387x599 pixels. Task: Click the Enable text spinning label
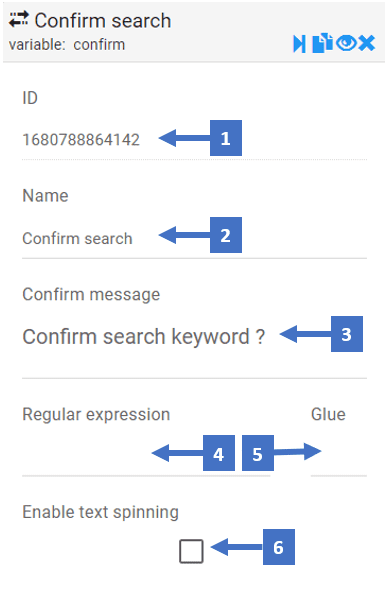pos(100,512)
